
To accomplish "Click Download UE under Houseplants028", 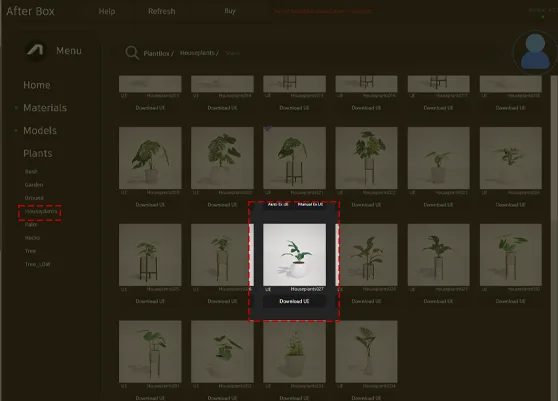I will point(366,301).
